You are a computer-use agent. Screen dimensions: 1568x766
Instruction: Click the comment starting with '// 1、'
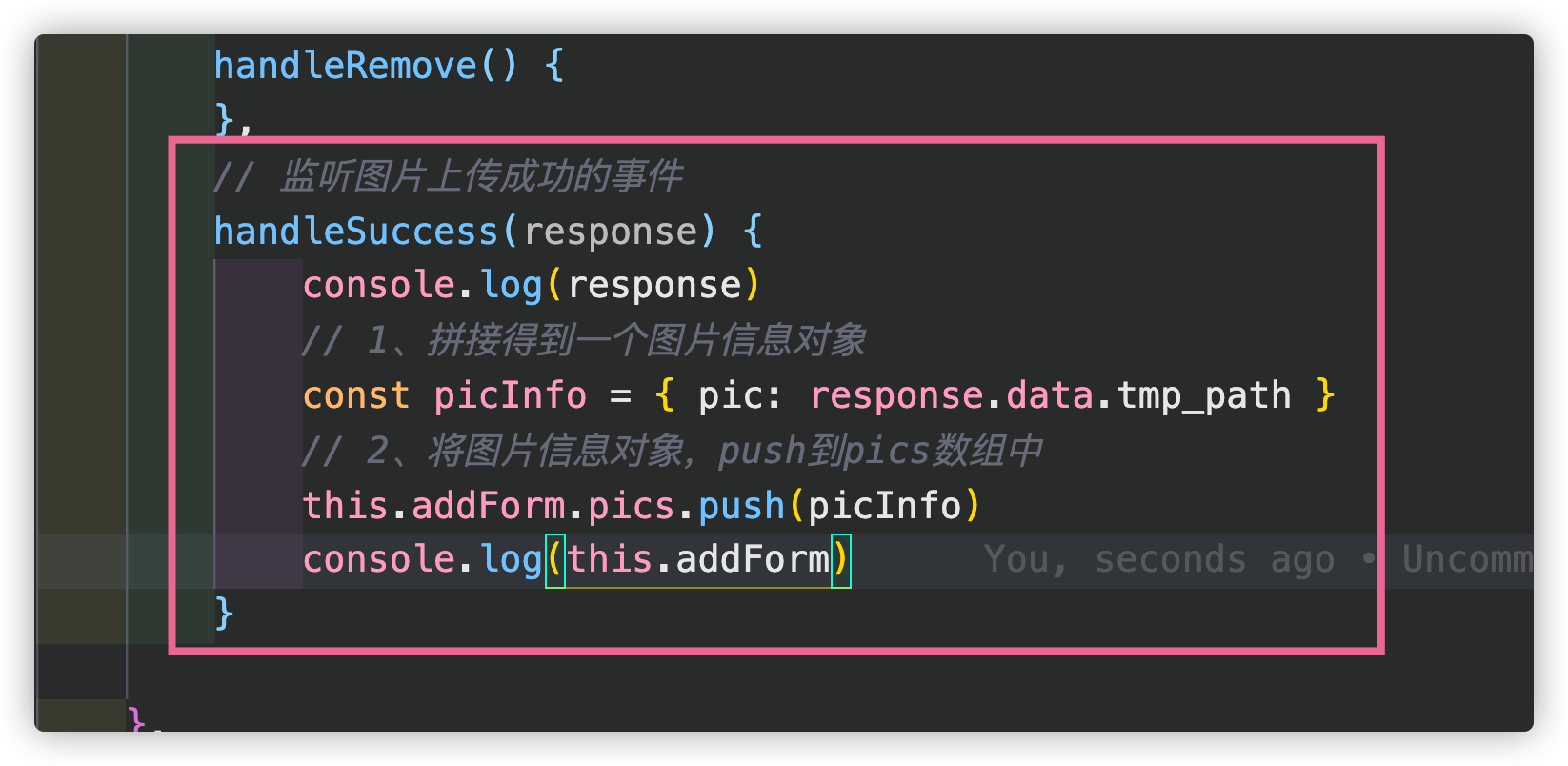click(584, 340)
